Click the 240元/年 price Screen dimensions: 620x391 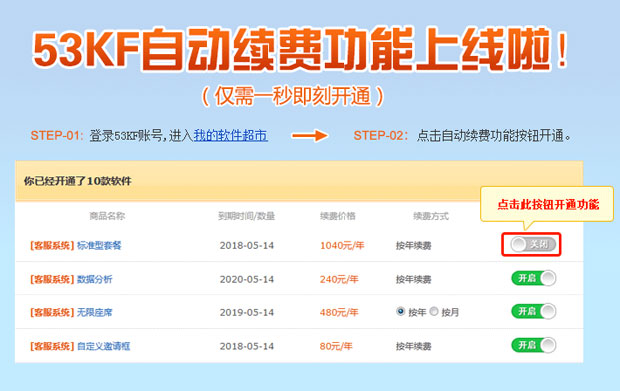pos(339,280)
